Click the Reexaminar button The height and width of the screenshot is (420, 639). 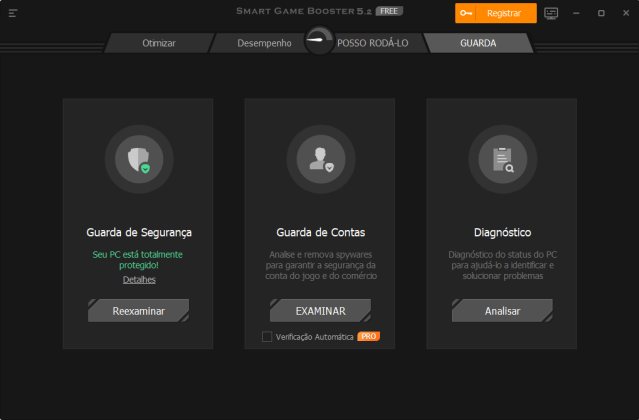click(139, 311)
